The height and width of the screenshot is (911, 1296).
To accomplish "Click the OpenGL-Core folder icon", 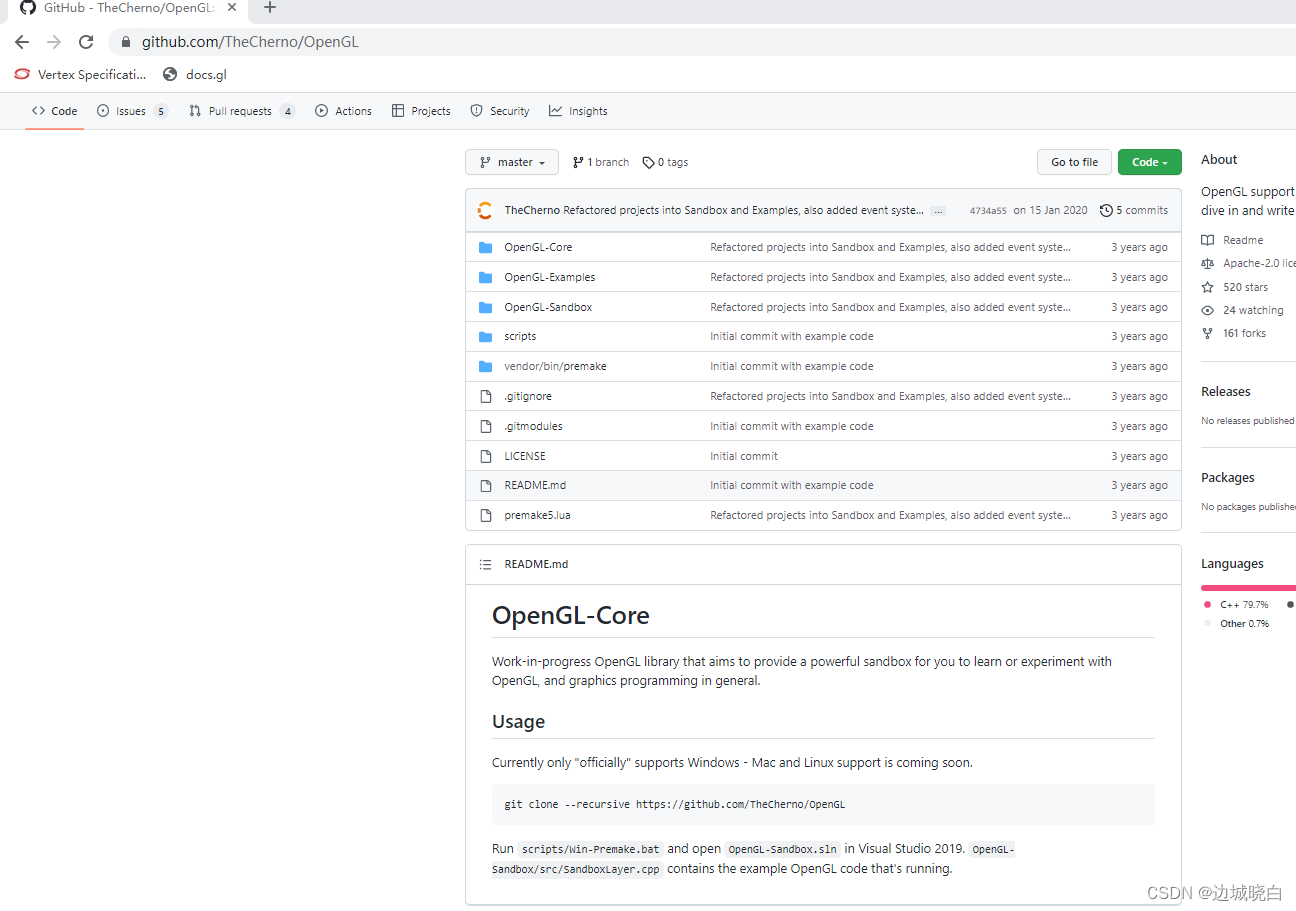I will tap(486, 247).
